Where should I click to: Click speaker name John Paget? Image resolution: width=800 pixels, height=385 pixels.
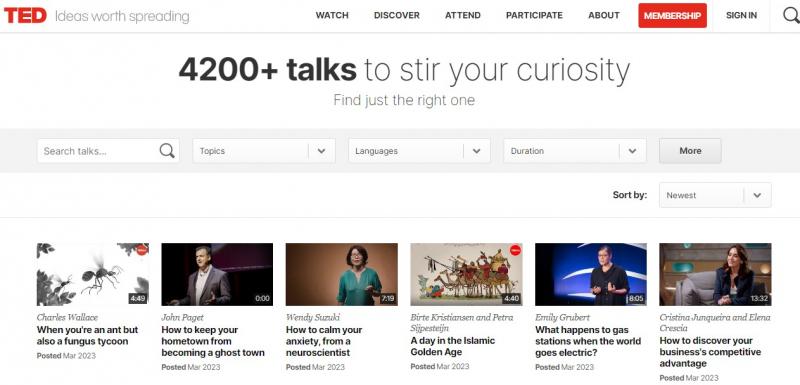pos(183,317)
